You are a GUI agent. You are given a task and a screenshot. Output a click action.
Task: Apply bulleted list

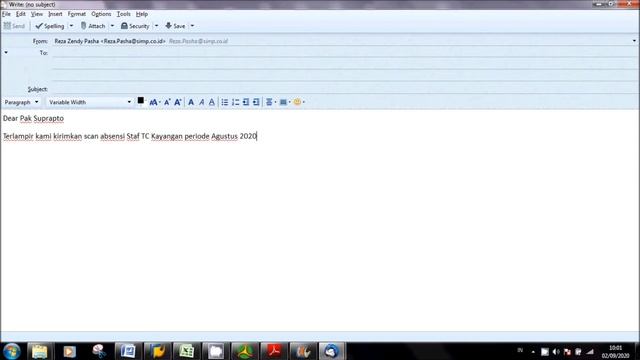click(x=225, y=102)
